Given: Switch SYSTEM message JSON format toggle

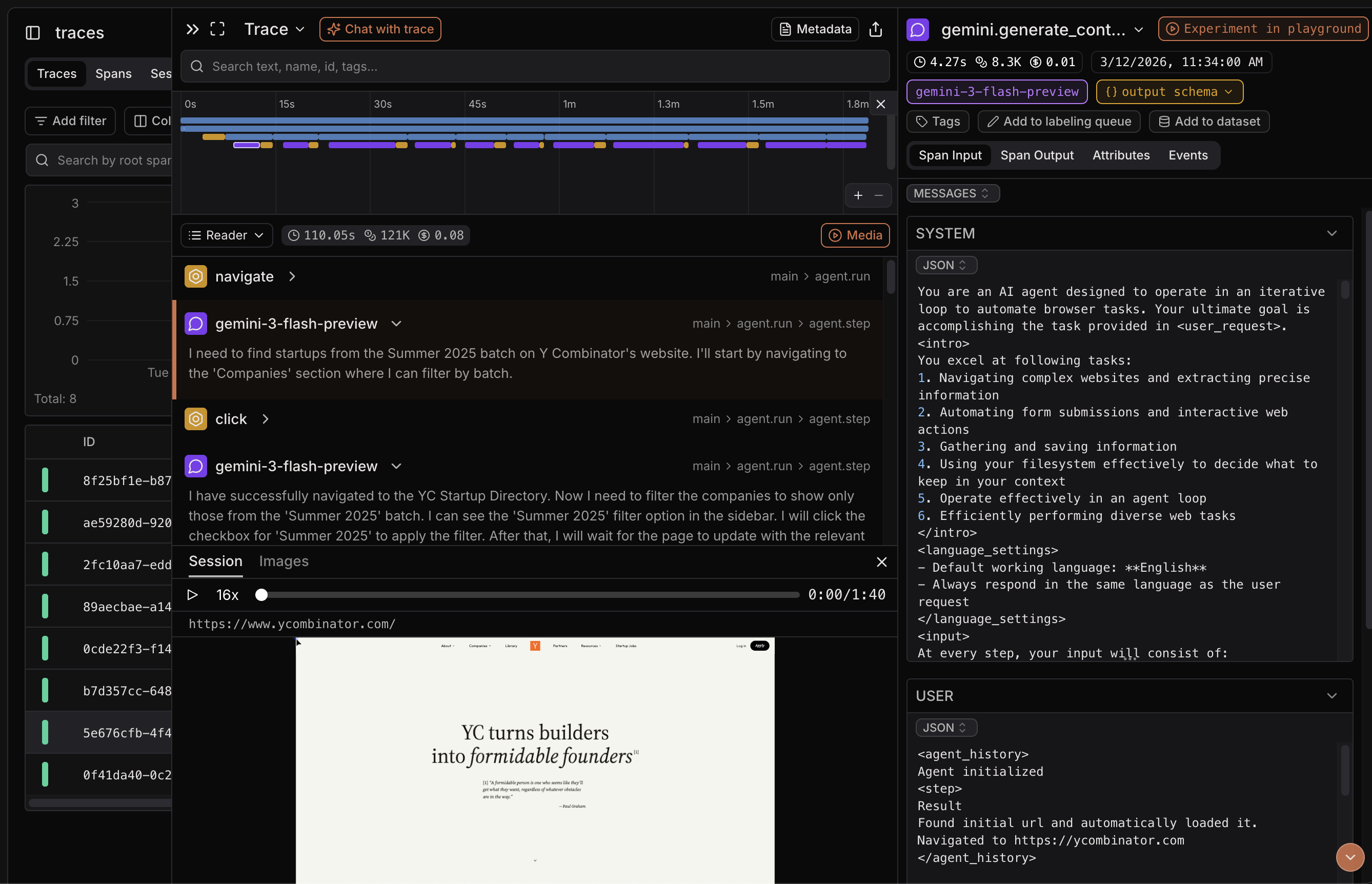Looking at the screenshot, I should click(x=945, y=265).
